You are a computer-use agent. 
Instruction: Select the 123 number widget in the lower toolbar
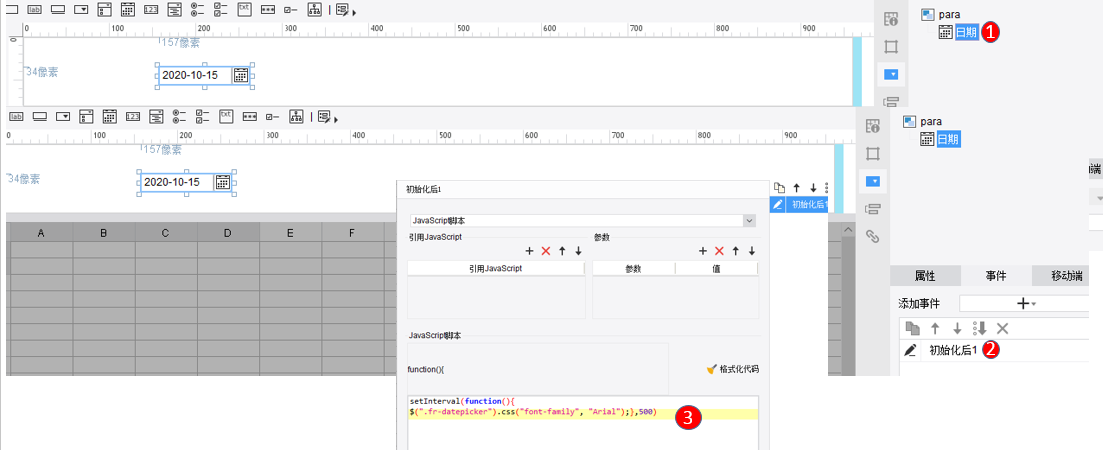(x=133, y=116)
